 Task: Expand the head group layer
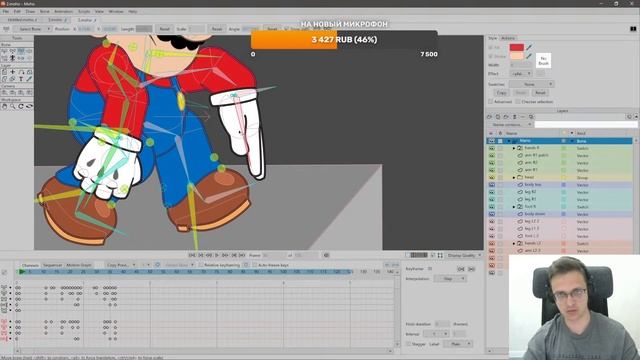pyautogui.click(x=514, y=178)
